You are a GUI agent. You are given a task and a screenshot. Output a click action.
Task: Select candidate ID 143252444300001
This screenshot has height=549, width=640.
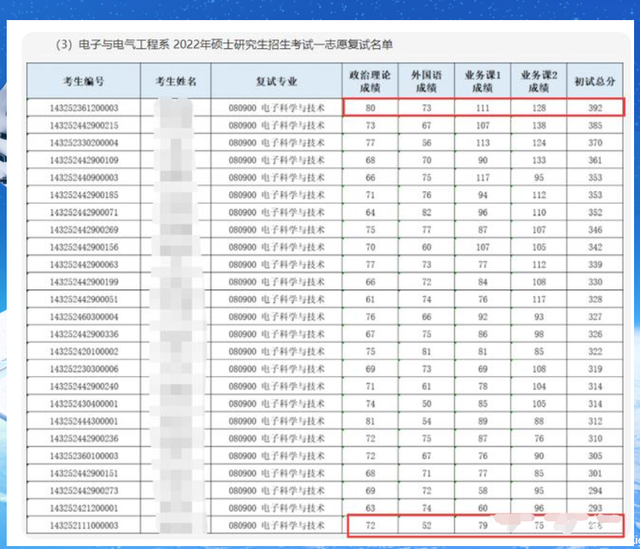pyautogui.click(x=84, y=421)
